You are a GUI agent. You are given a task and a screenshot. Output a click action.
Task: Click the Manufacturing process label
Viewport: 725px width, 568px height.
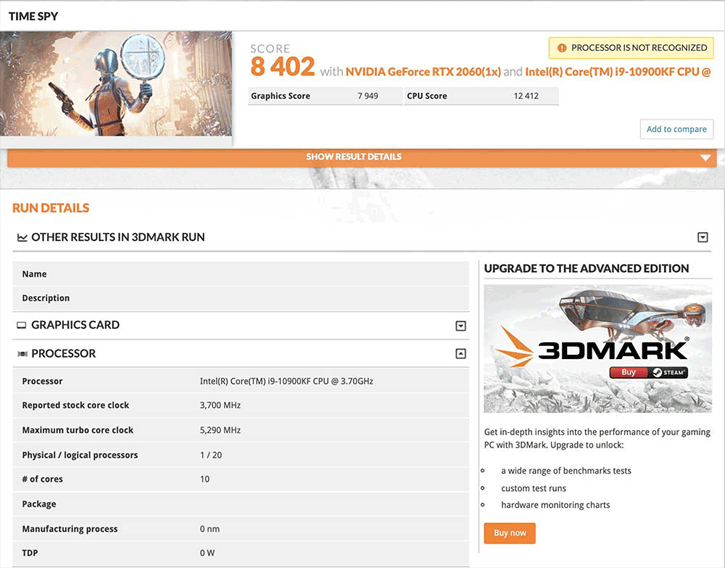(70, 529)
